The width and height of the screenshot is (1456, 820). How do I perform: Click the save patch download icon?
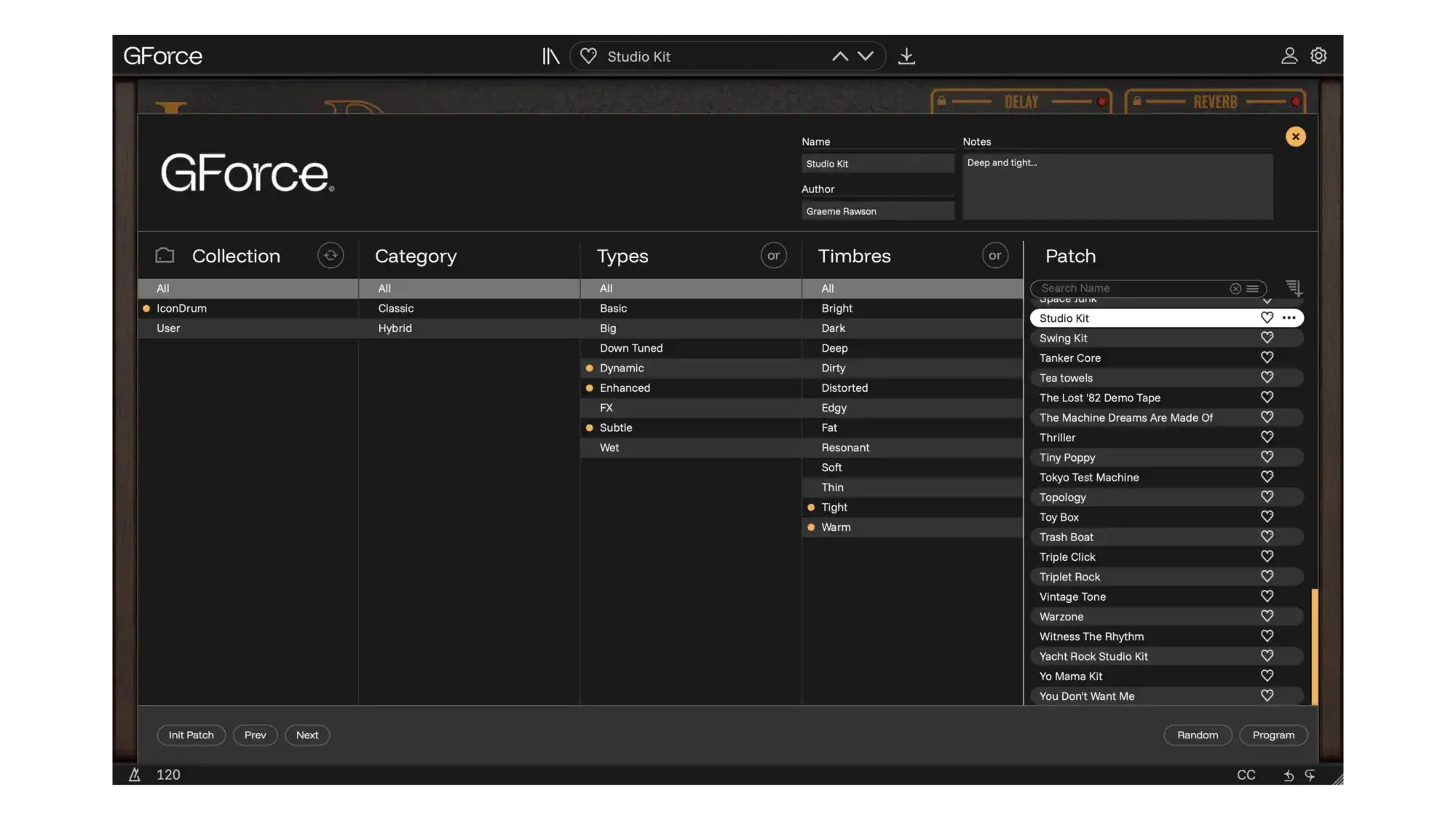click(x=906, y=56)
